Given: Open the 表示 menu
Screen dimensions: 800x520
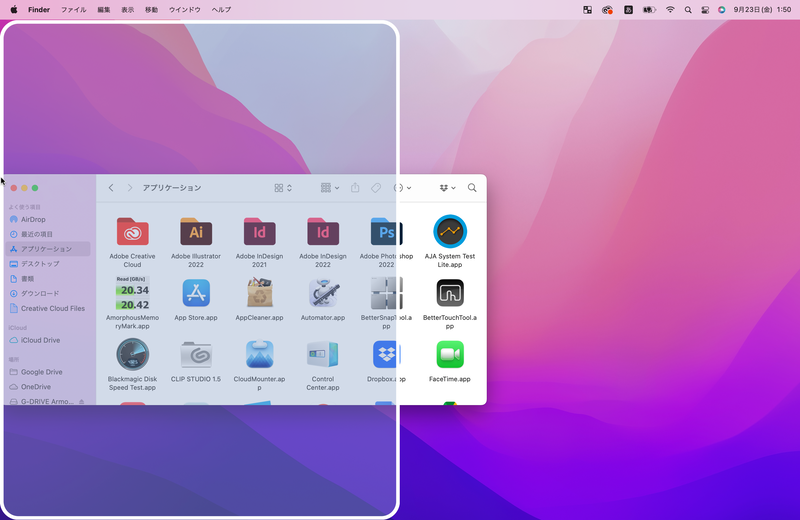Looking at the screenshot, I should click(128, 9).
